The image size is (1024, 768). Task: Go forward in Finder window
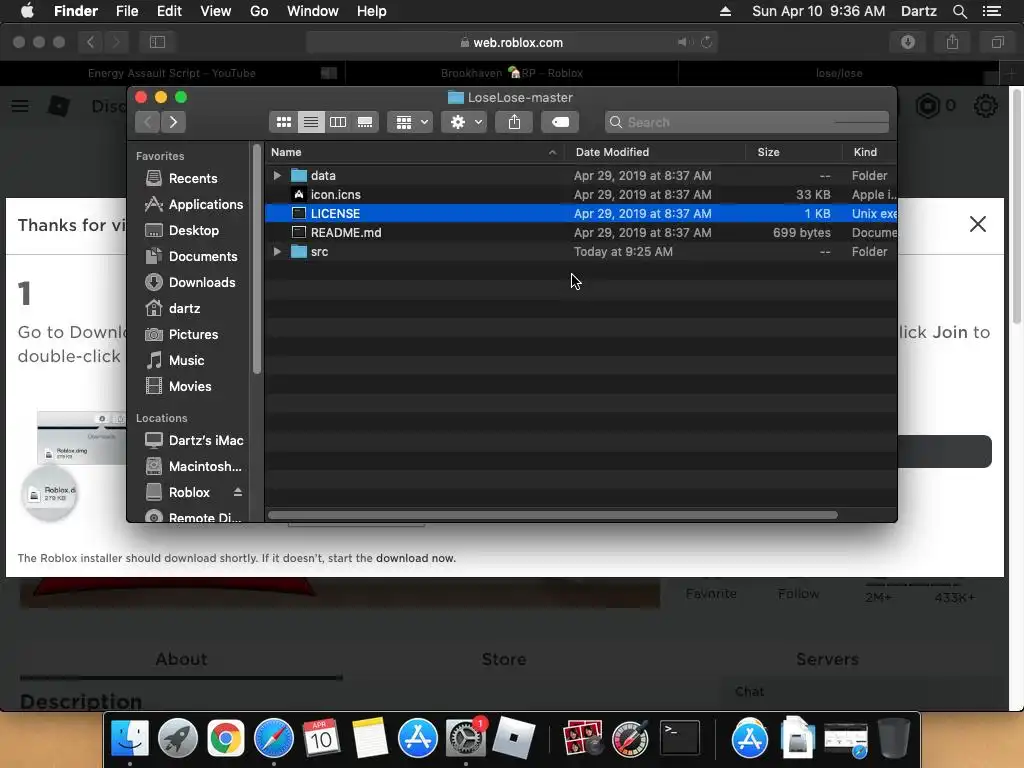click(173, 122)
